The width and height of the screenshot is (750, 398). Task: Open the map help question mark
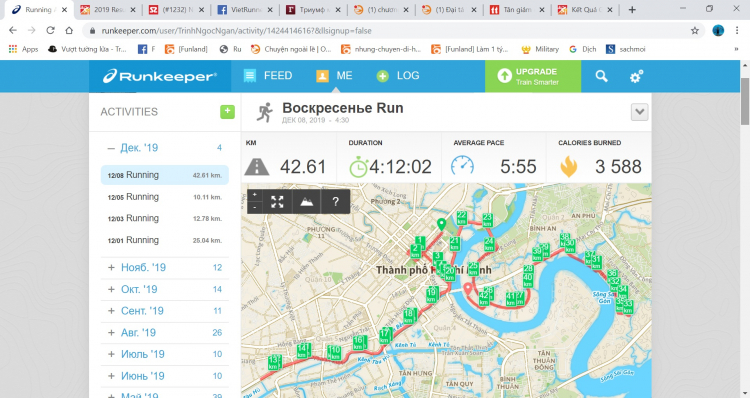(336, 201)
